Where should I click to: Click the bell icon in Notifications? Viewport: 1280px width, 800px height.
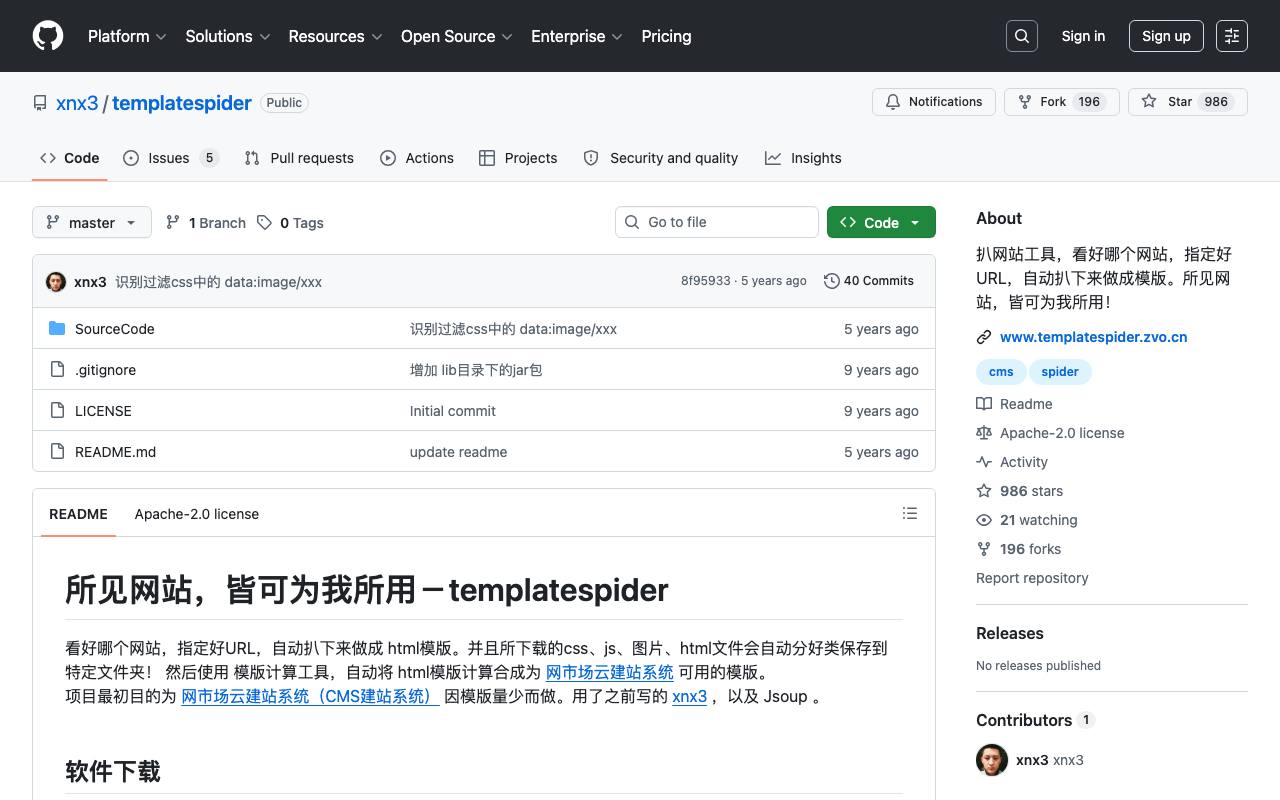click(893, 102)
